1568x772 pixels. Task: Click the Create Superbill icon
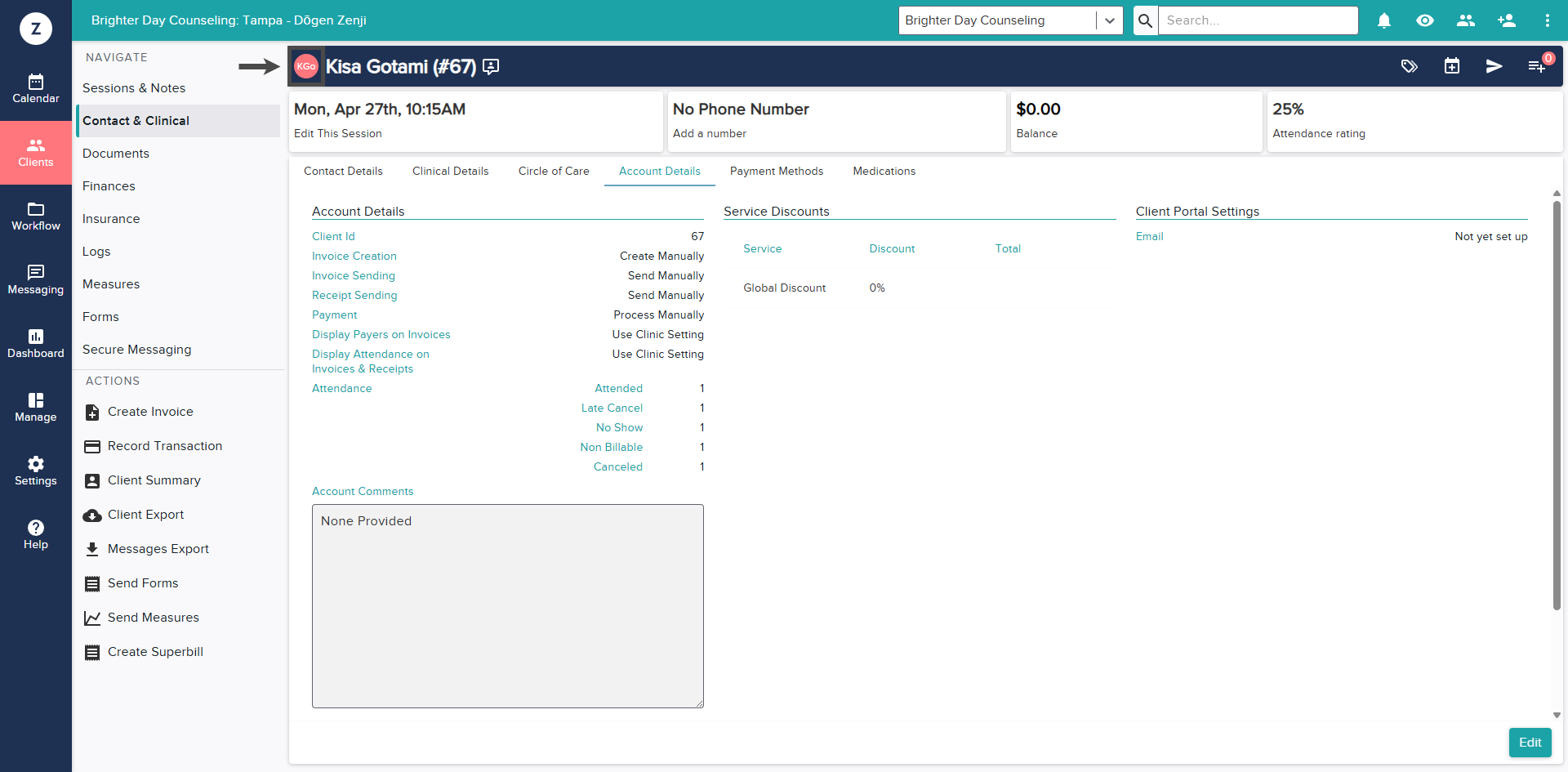tap(92, 653)
